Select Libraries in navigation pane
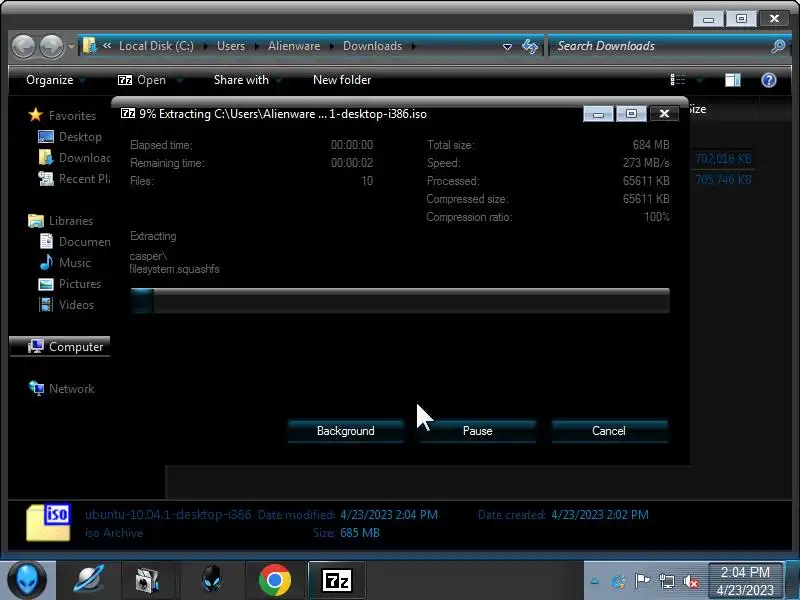Image resolution: width=800 pixels, height=600 pixels. pyautogui.click(x=61, y=221)
